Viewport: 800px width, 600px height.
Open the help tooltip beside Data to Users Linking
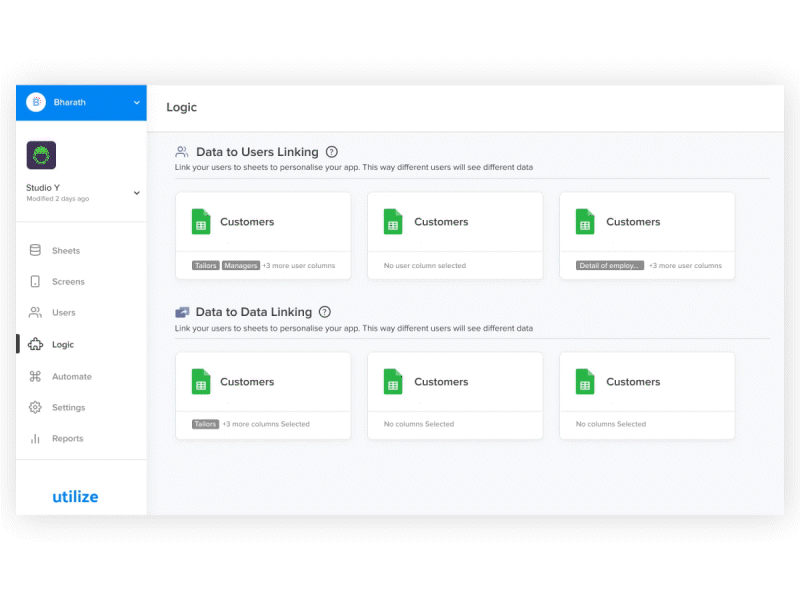coord(330,150)
